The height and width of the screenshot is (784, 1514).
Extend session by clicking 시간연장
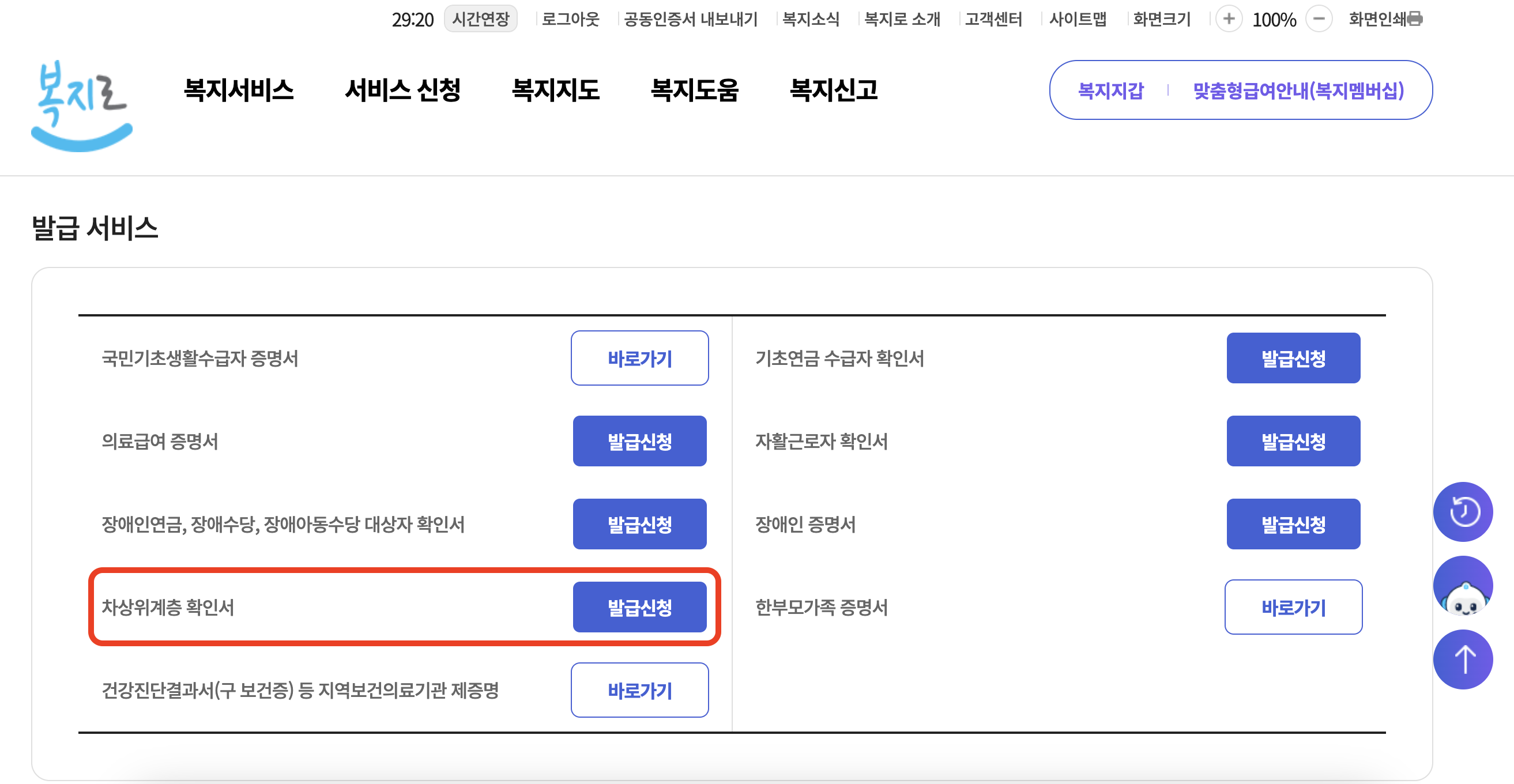(481, 19)
